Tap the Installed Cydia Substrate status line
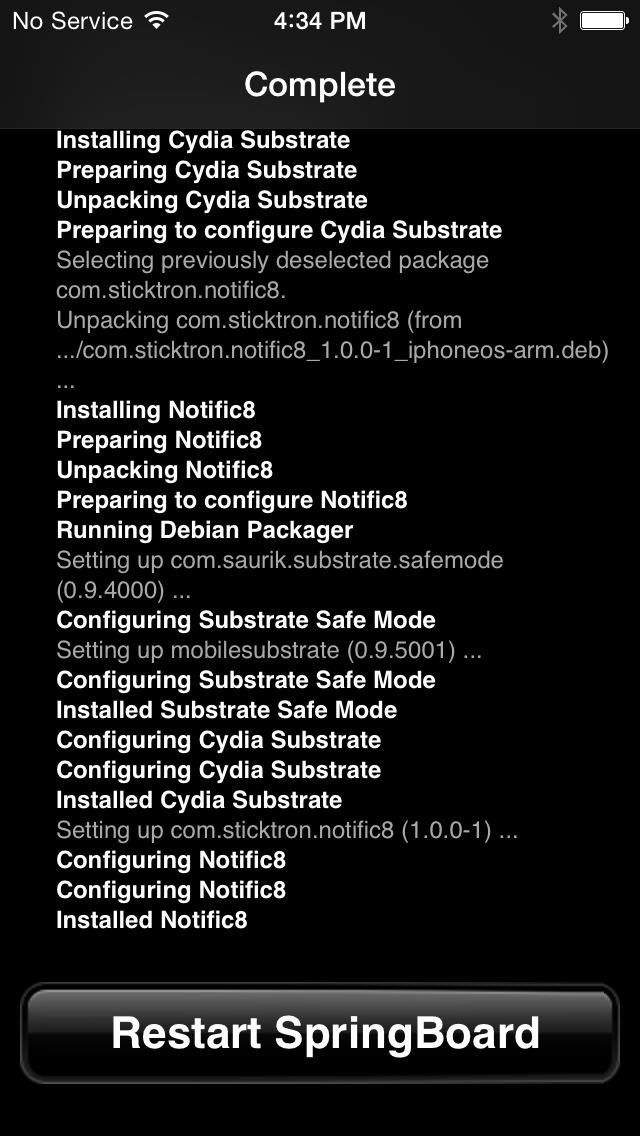The height and width of the screenshot is (1136, 640). click(x=200, y=800)
